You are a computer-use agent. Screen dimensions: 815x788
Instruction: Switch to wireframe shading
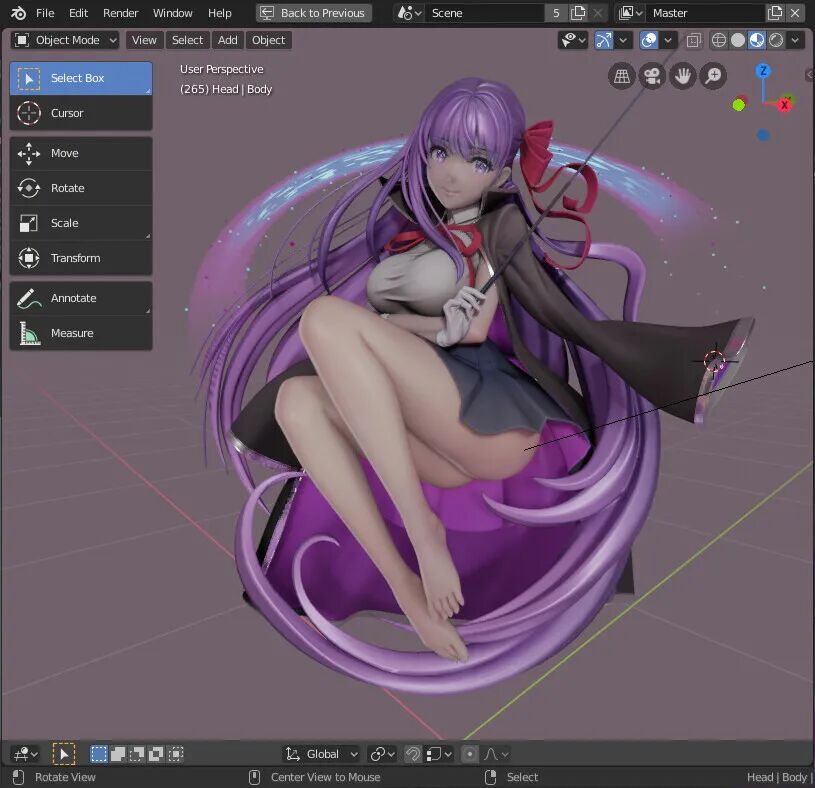(x=719, y=40)
